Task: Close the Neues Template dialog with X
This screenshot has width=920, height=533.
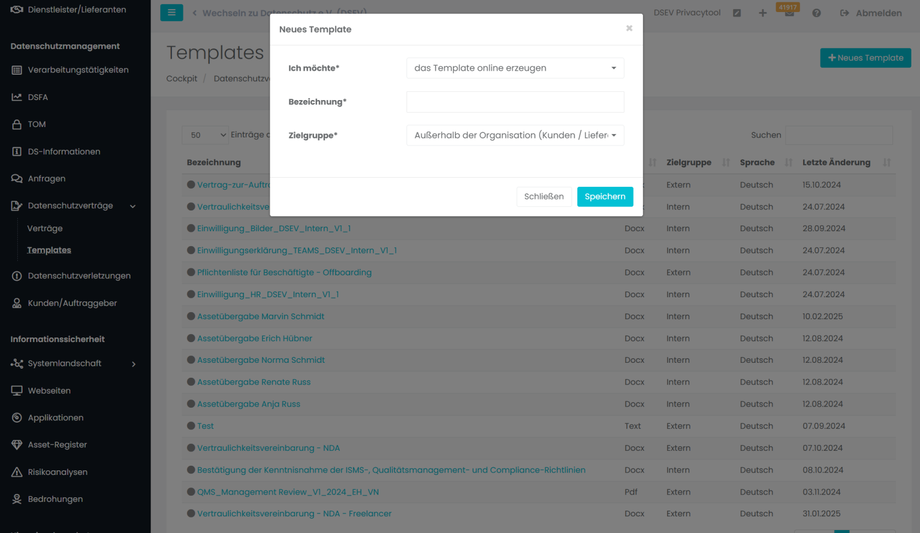Action: [629, 28]
